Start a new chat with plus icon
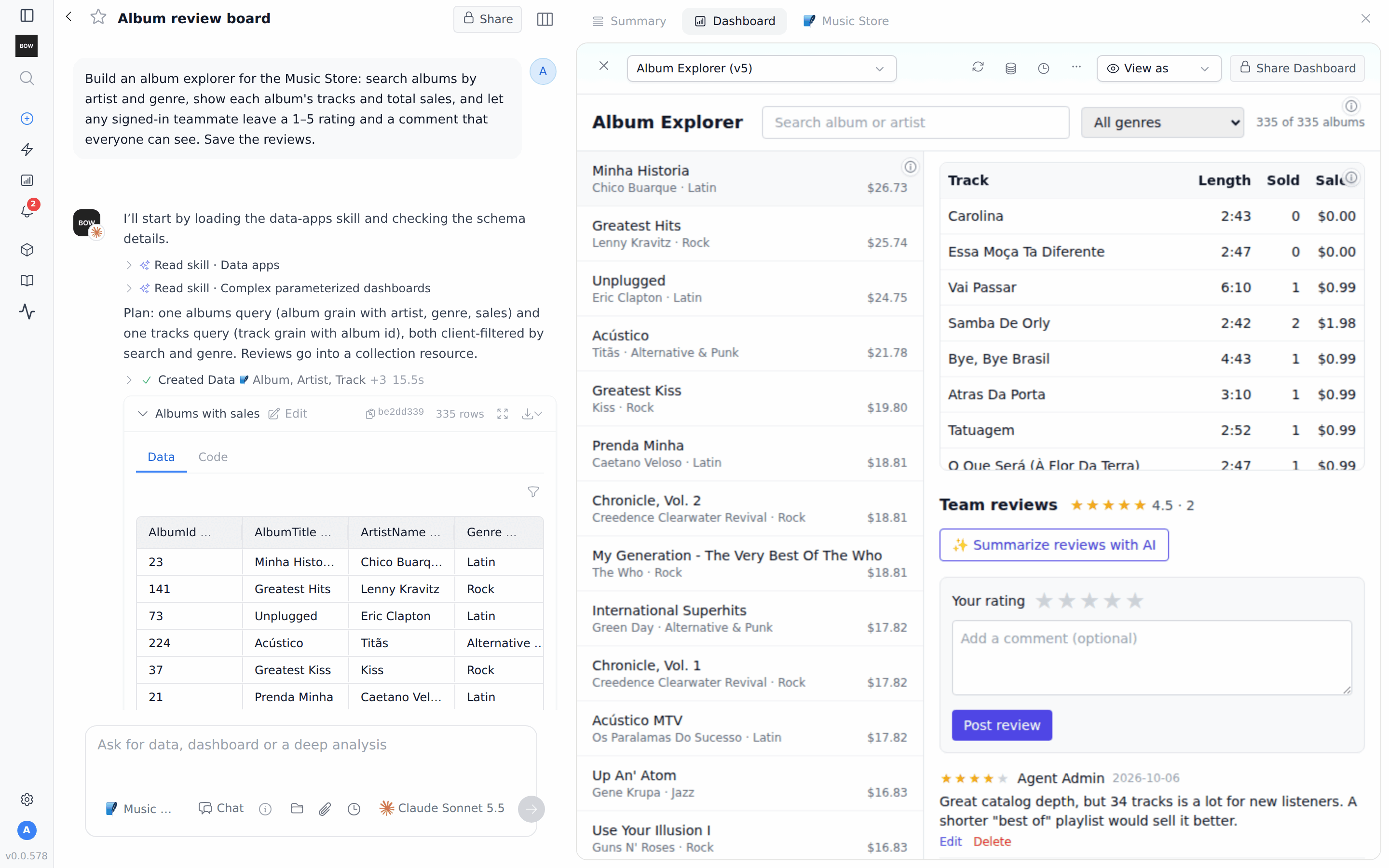Viewport: 1389px width, 868px height. pos(27,119)
